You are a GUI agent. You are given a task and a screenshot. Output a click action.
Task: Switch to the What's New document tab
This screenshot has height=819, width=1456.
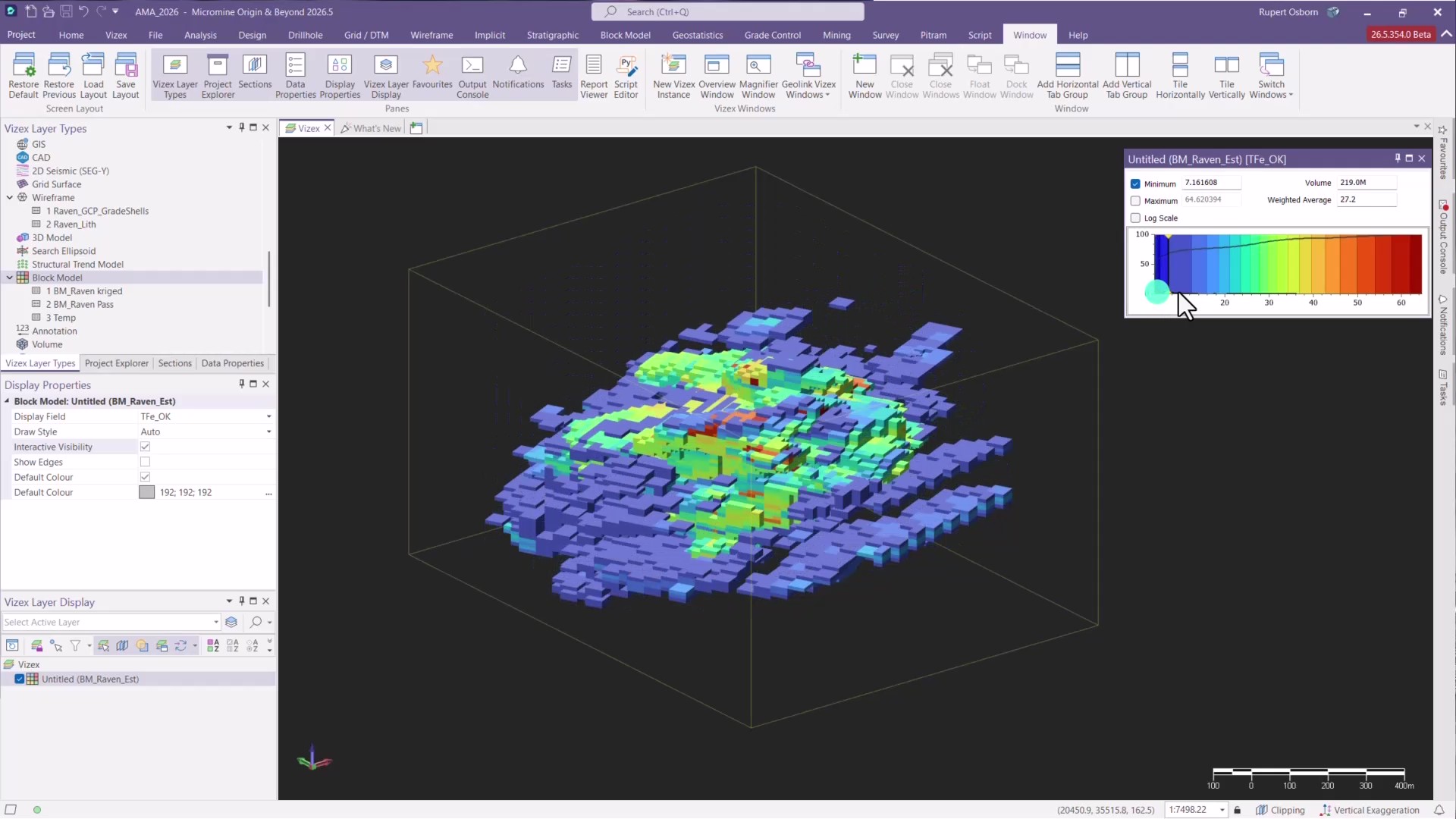click(370, 128)
